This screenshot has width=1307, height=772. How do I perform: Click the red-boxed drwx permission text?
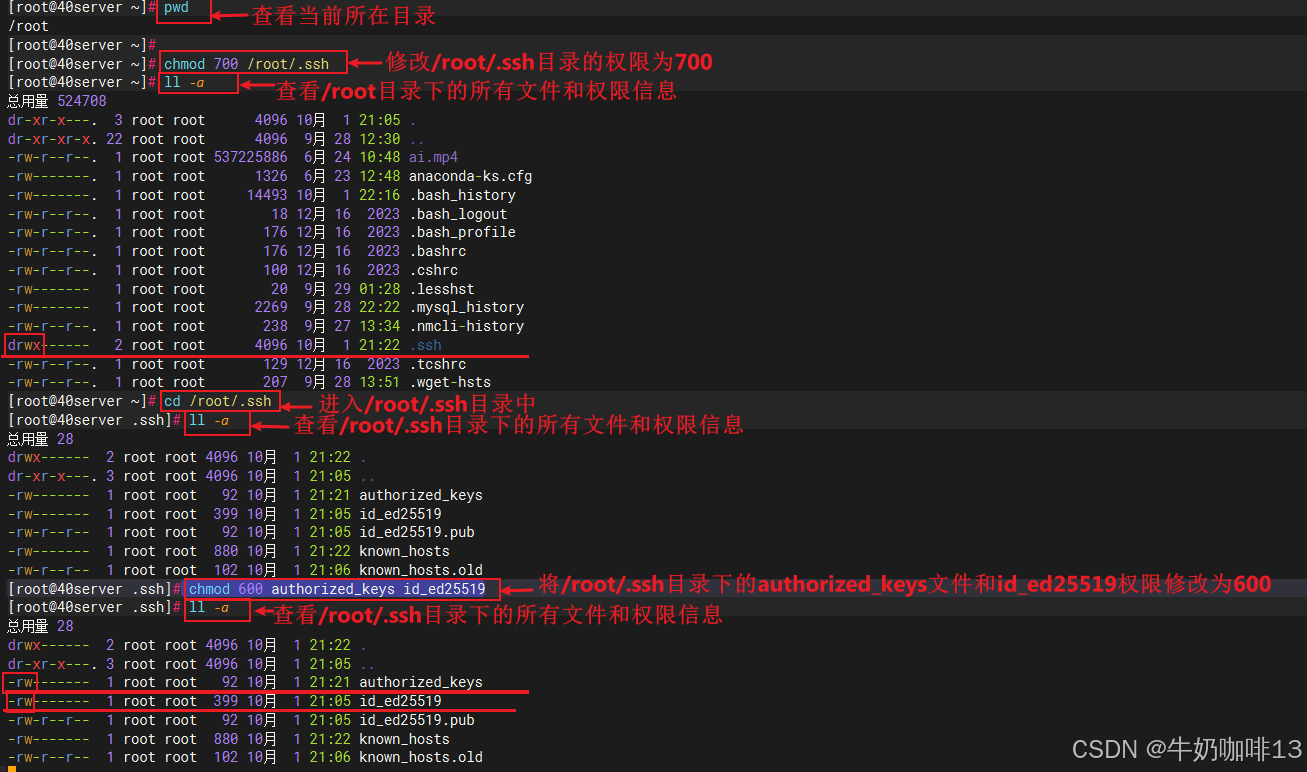pyautogui.click(x=24, y=345)
